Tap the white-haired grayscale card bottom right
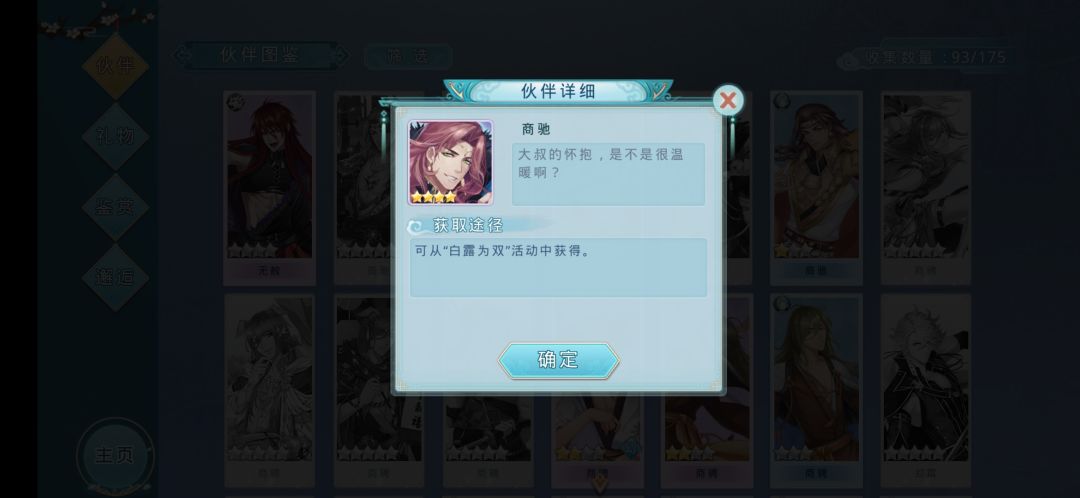This screenshot has height=498, width=1080. (x=926, y=391)
